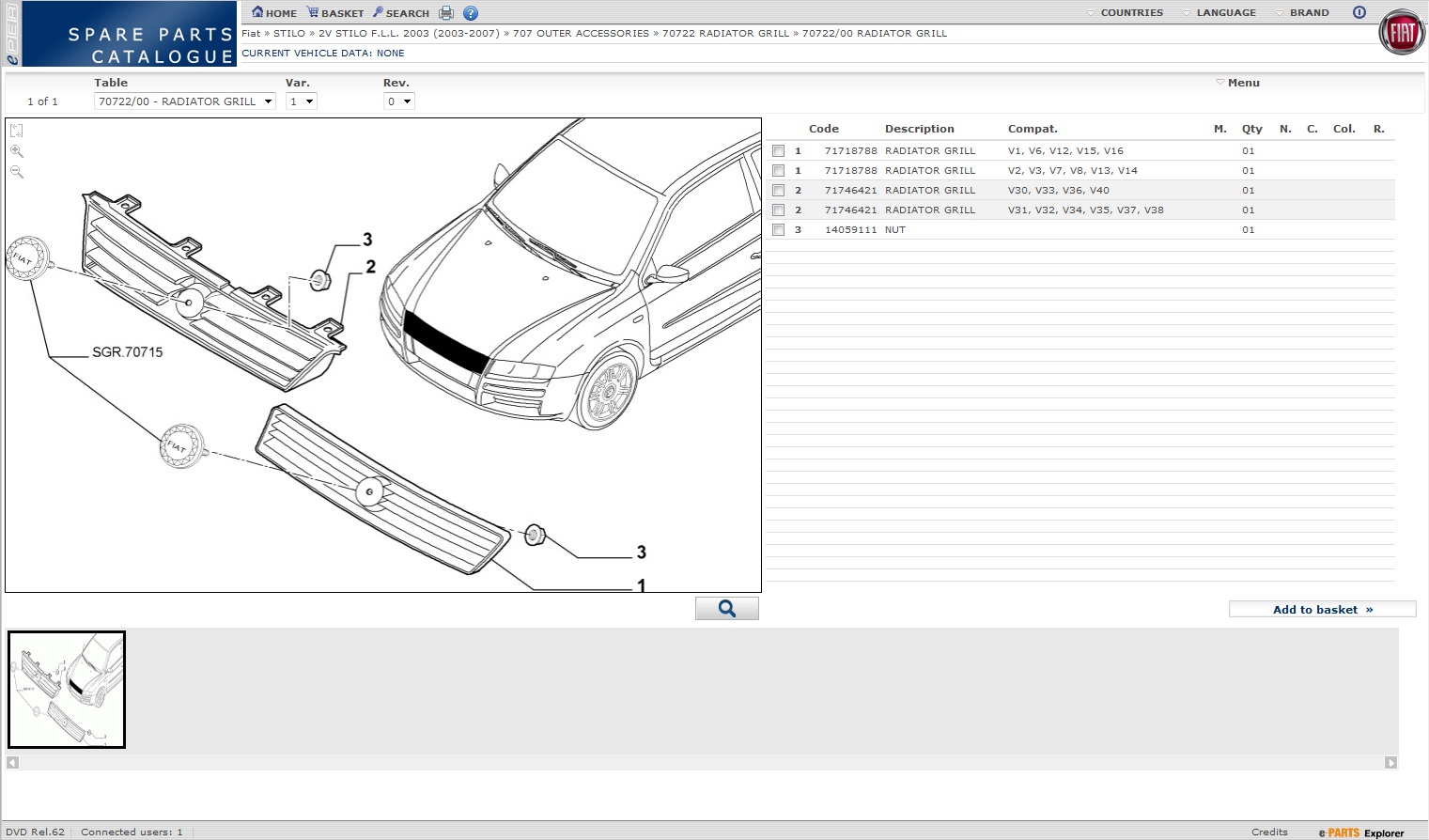Viewport: 1429px width, 840px height.
Task: Open the Table dropdown 70722/00
Action: point(184,101)
